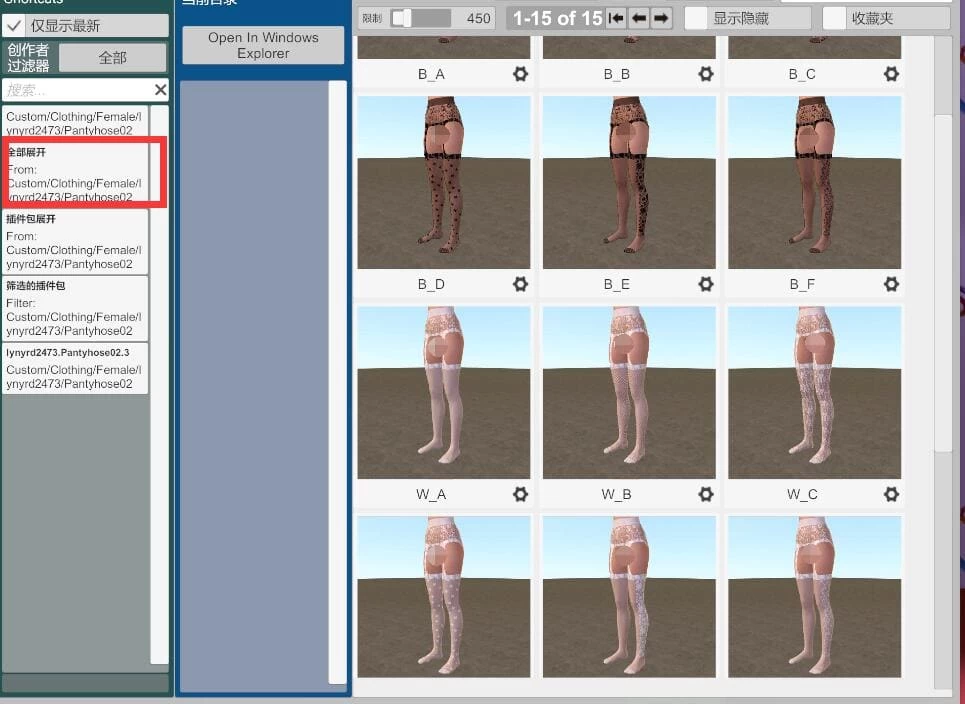Open settings gear for B_F thumbnail
Viewport: 965px width, 704px height.
pos(891,284)
